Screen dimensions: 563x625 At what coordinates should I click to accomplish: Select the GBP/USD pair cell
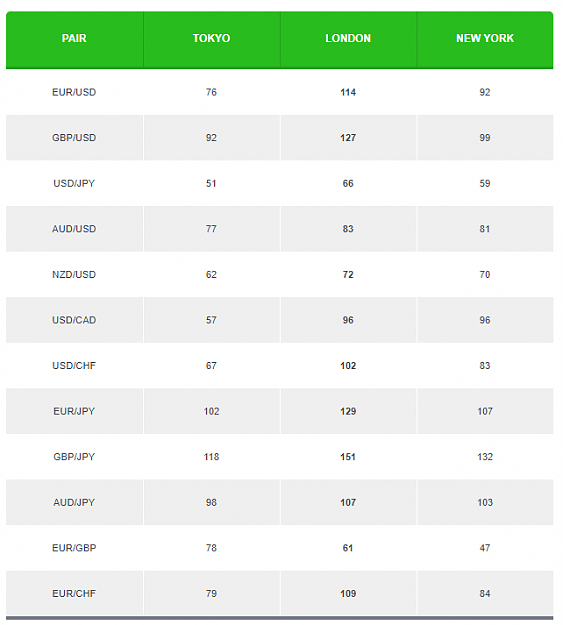pyautogui.click(x=74, y=138)
